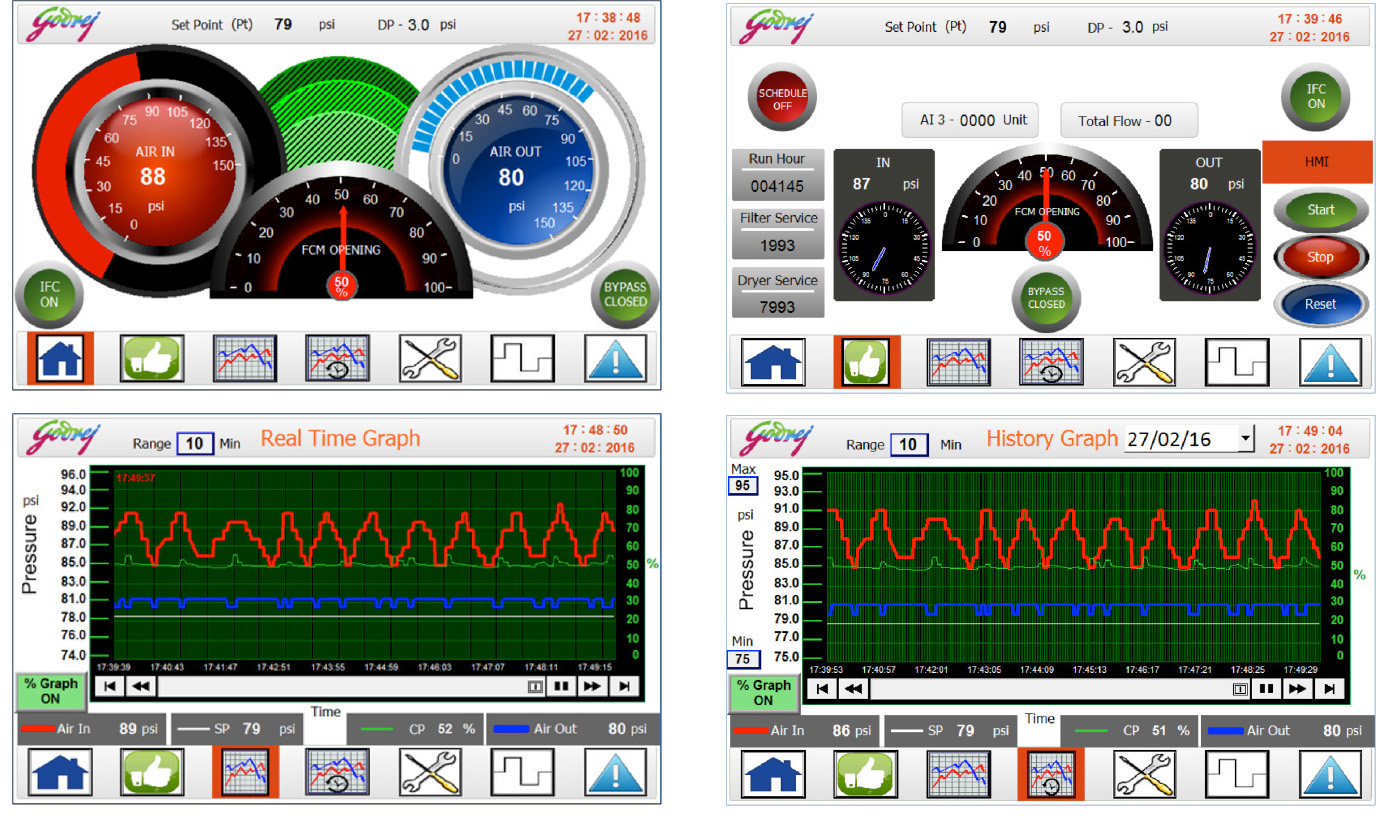Screen dimensions: 1400x830
Task: Click the Min 75 pressure field
Action: coord(744,659)
